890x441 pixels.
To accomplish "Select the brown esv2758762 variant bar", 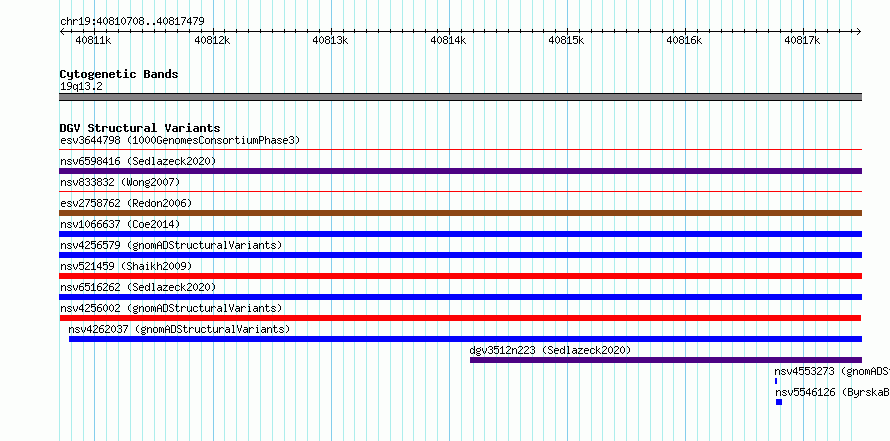I will pyautogui.click(x=460, y=213).
